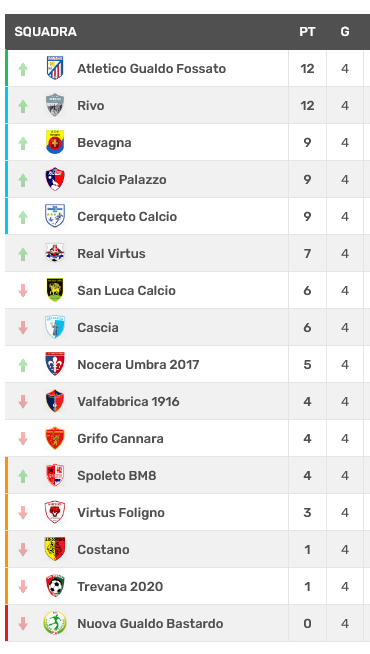Click the Nuova Gualdo Bastardo round logo

pos(55,623)
